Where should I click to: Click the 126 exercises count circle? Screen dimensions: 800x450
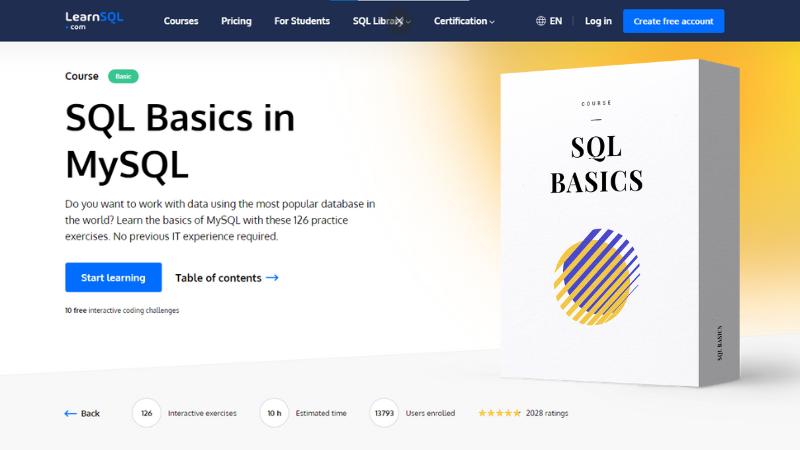[x=146, y=413]
